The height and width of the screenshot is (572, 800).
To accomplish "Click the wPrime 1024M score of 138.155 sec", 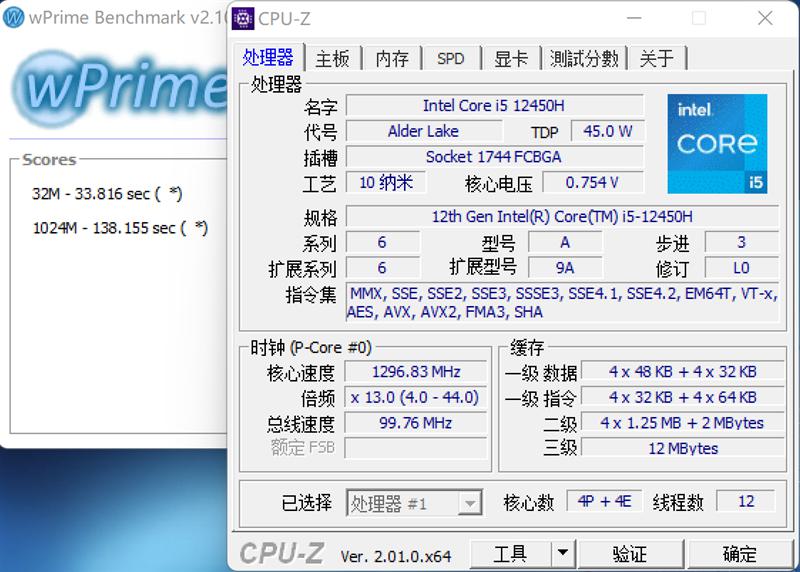I will tap(120, 228).
